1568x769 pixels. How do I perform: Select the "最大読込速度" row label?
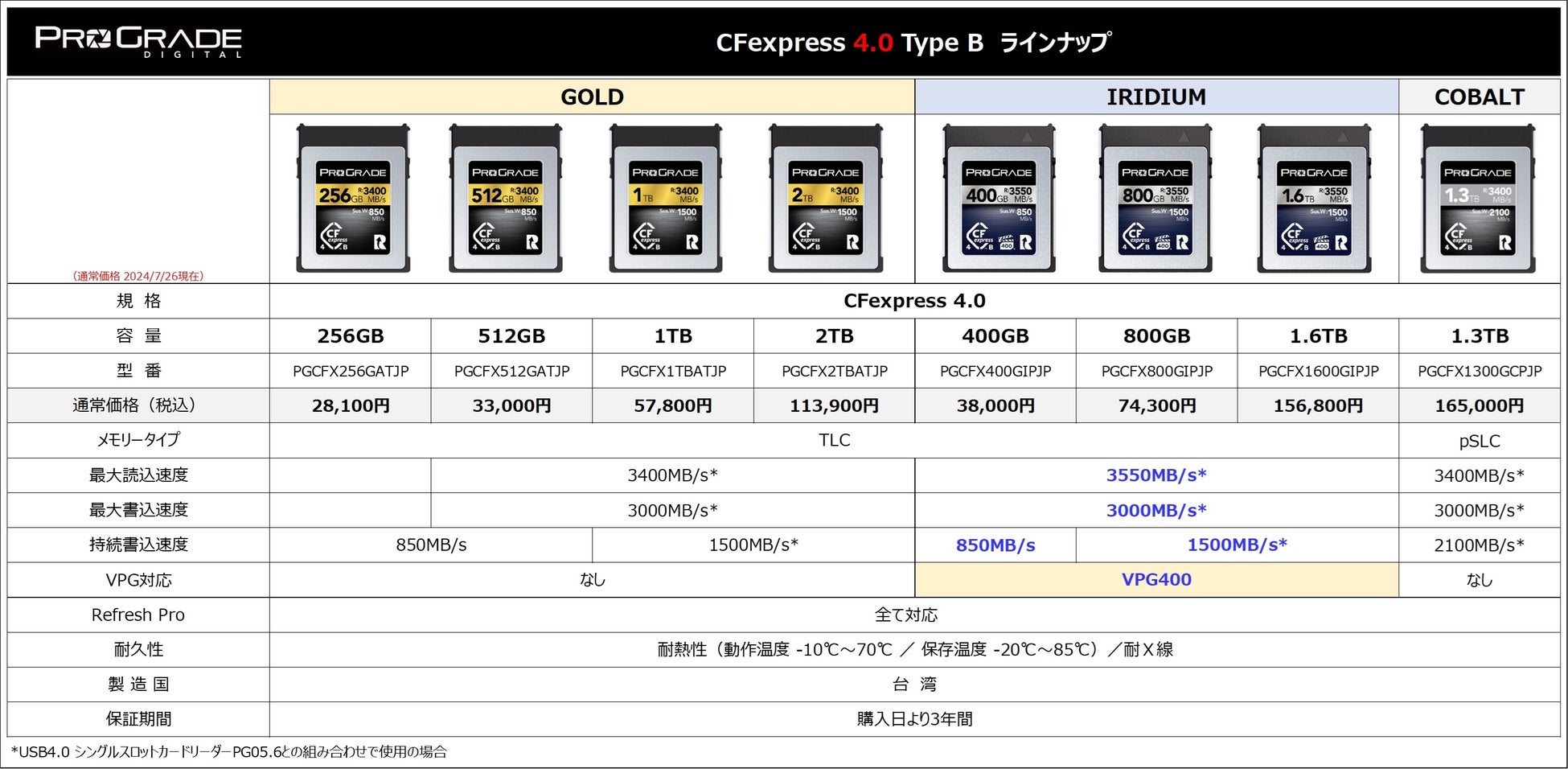[138, 475]
